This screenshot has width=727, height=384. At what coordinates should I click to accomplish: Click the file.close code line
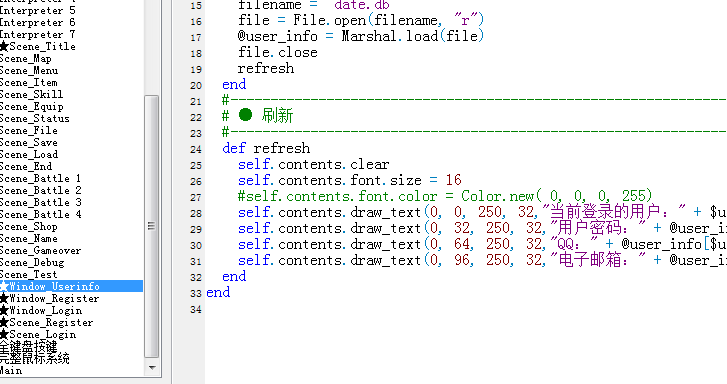click(278, 52)
